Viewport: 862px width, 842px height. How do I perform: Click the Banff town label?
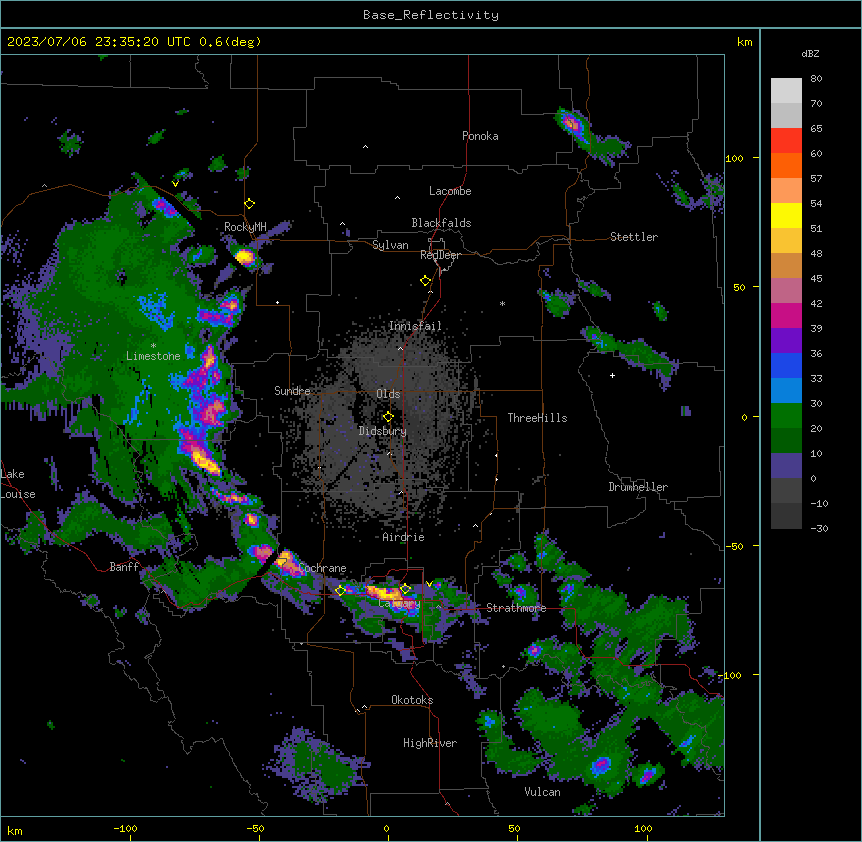[x=124, y=567]
